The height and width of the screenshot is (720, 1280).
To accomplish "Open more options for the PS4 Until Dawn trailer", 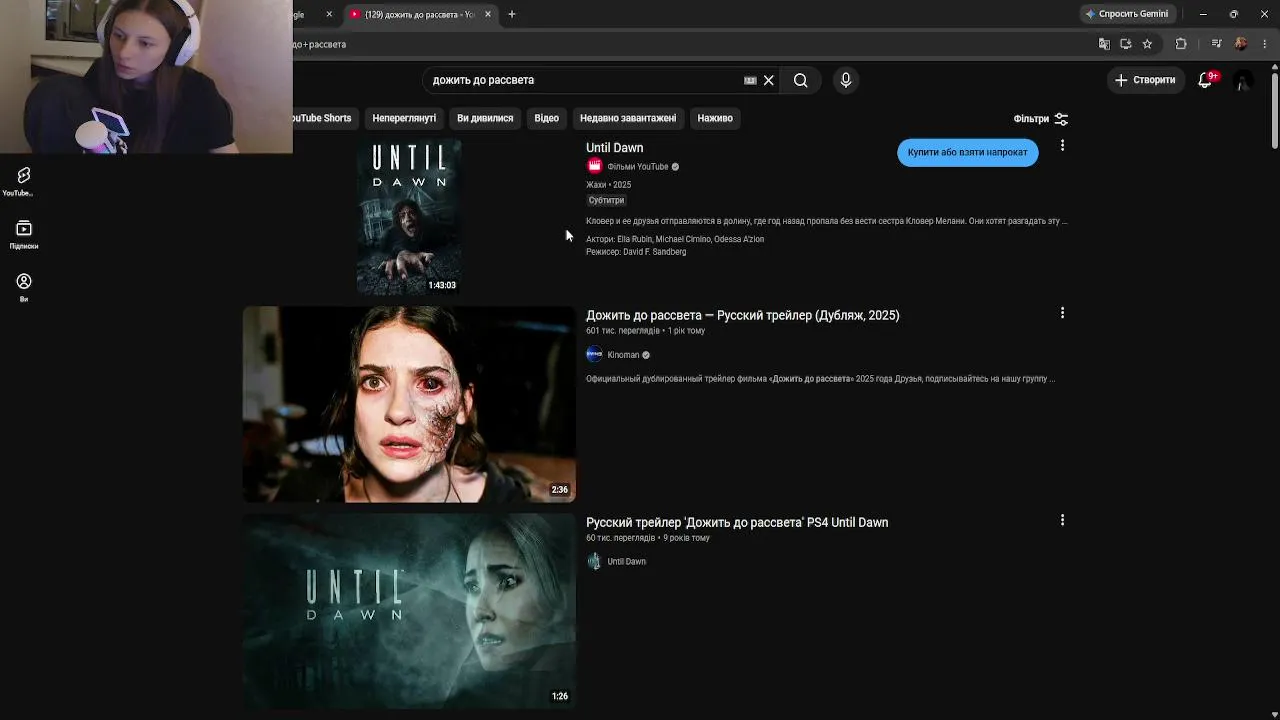I will point(1062,520).
